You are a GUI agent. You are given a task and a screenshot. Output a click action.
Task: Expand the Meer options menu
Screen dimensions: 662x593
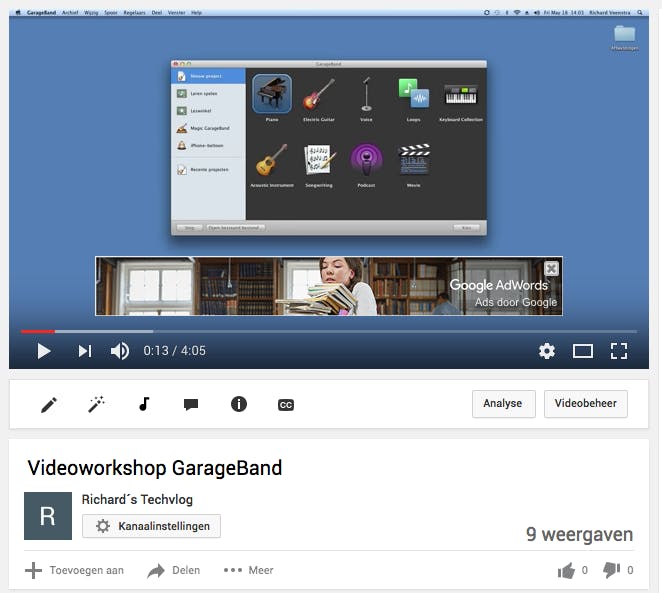[248, 570]
